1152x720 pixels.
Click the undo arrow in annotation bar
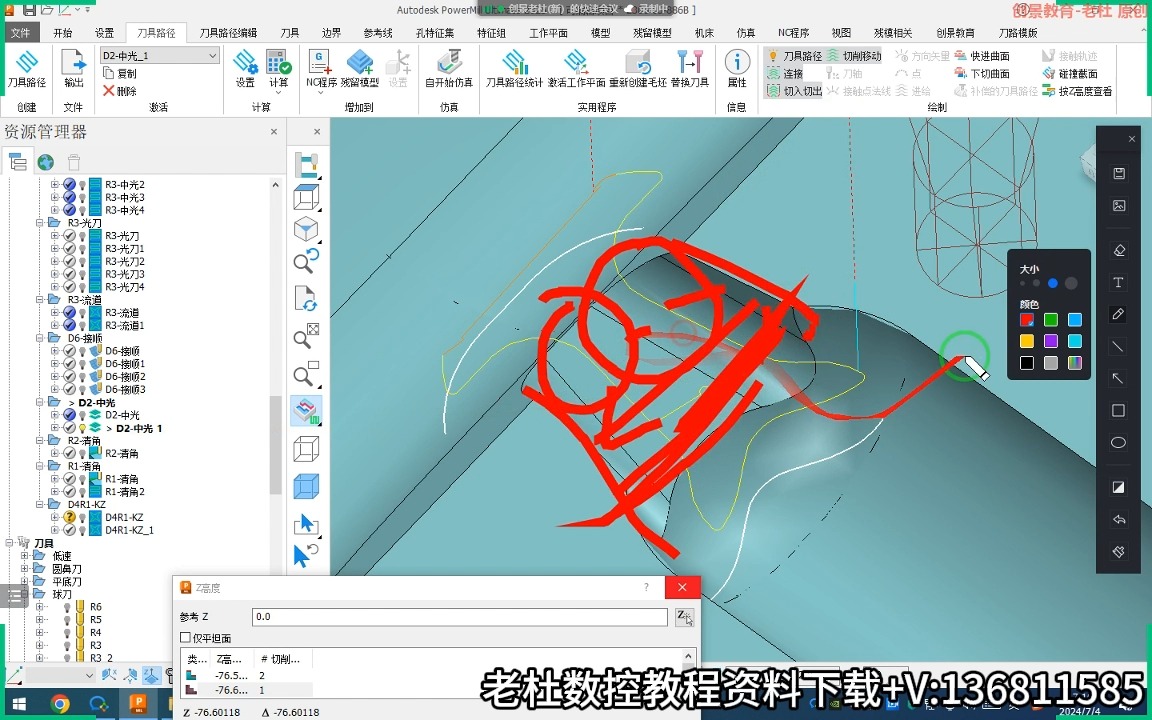[1118, 519]
